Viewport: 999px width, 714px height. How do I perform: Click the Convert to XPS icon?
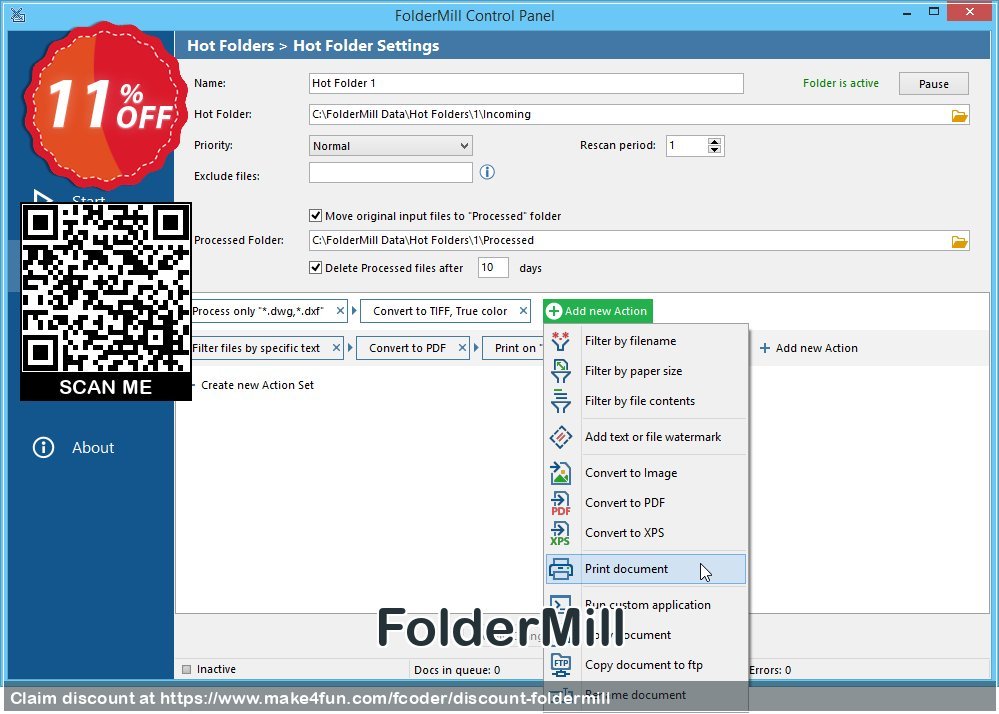(x=561, y=533)
